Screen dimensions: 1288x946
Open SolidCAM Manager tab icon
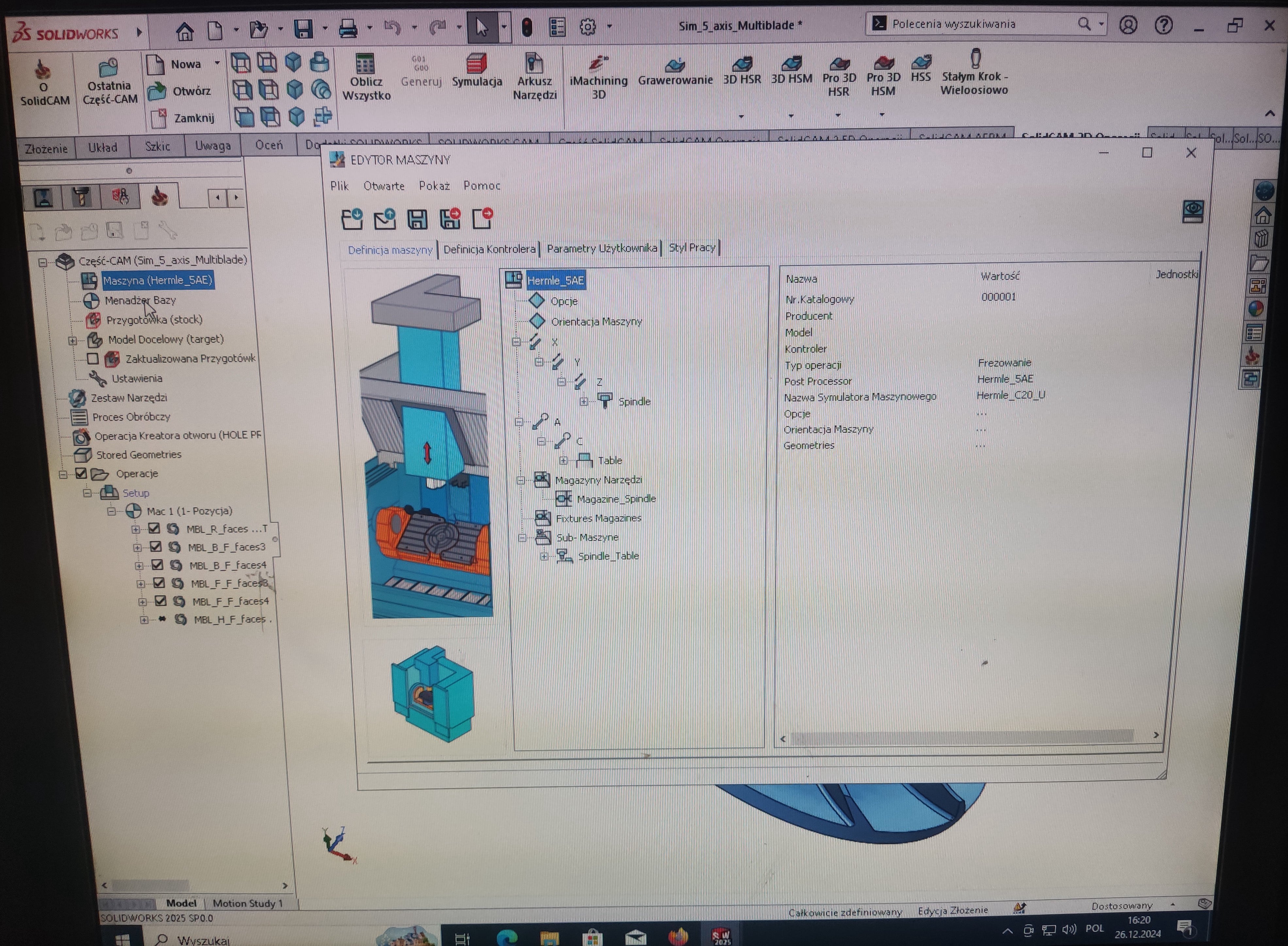pos(159,197)
